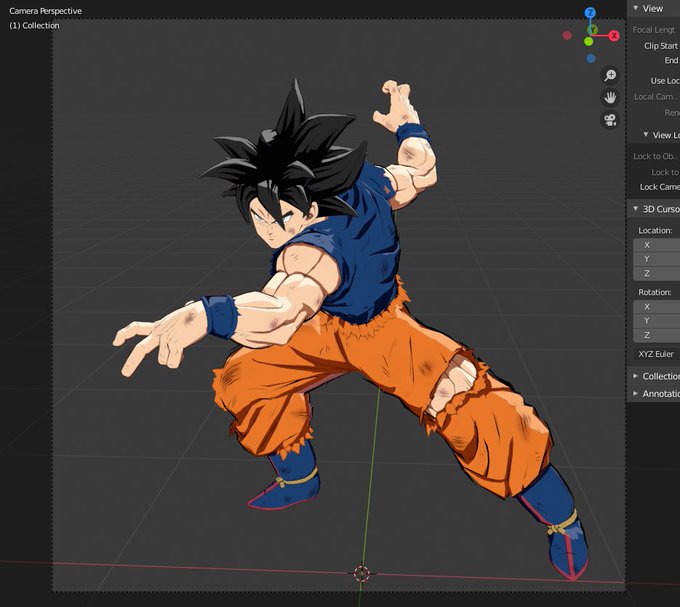Image resolution: width=680 pixels, height=607 pixels.
Task: Collapse the View panel
Action: pos(635,8)
